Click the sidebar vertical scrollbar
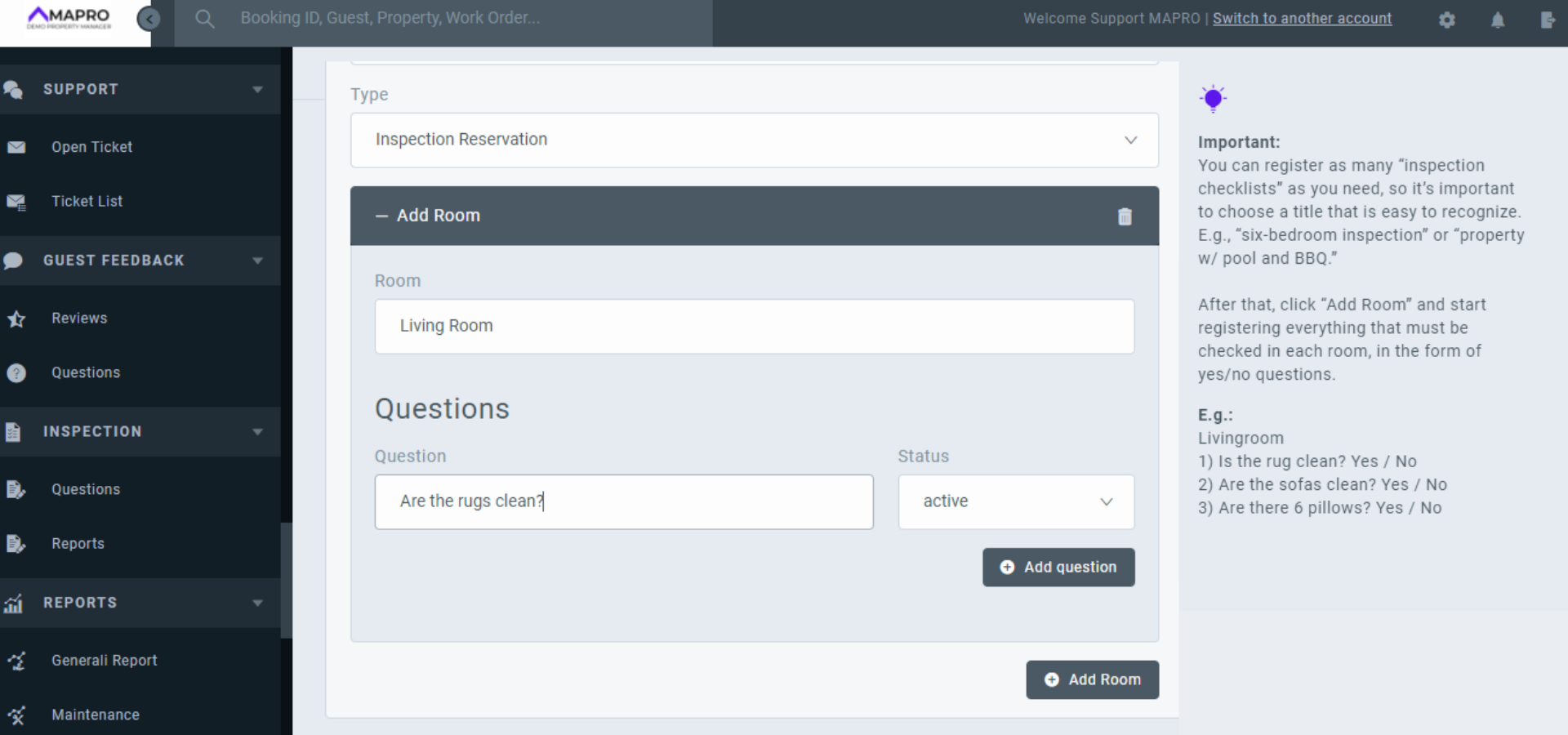1568x735 pixels. pyautogui.click(x=286, y=580)
